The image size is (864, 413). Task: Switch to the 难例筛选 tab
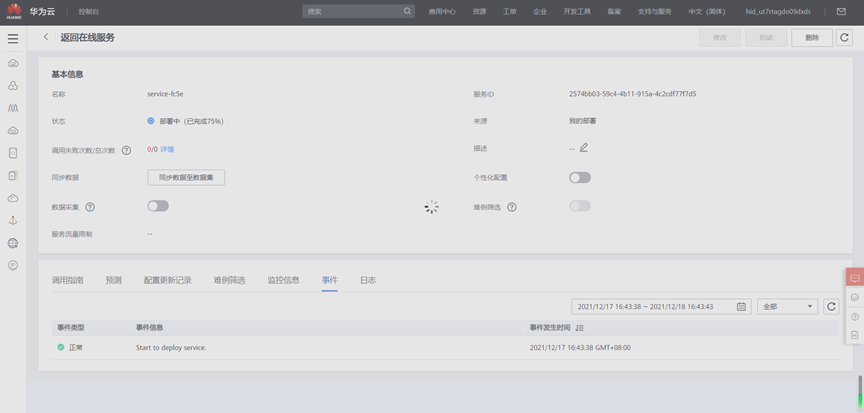point(229,280)
